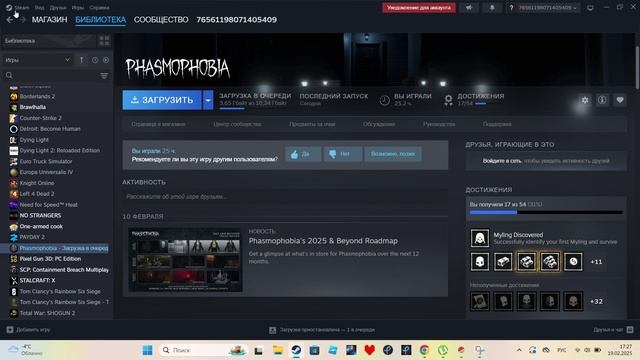Viewport: 640px width, 360px height.
Task: Toggle the library grid view icon
Action: tap(104, 41)
